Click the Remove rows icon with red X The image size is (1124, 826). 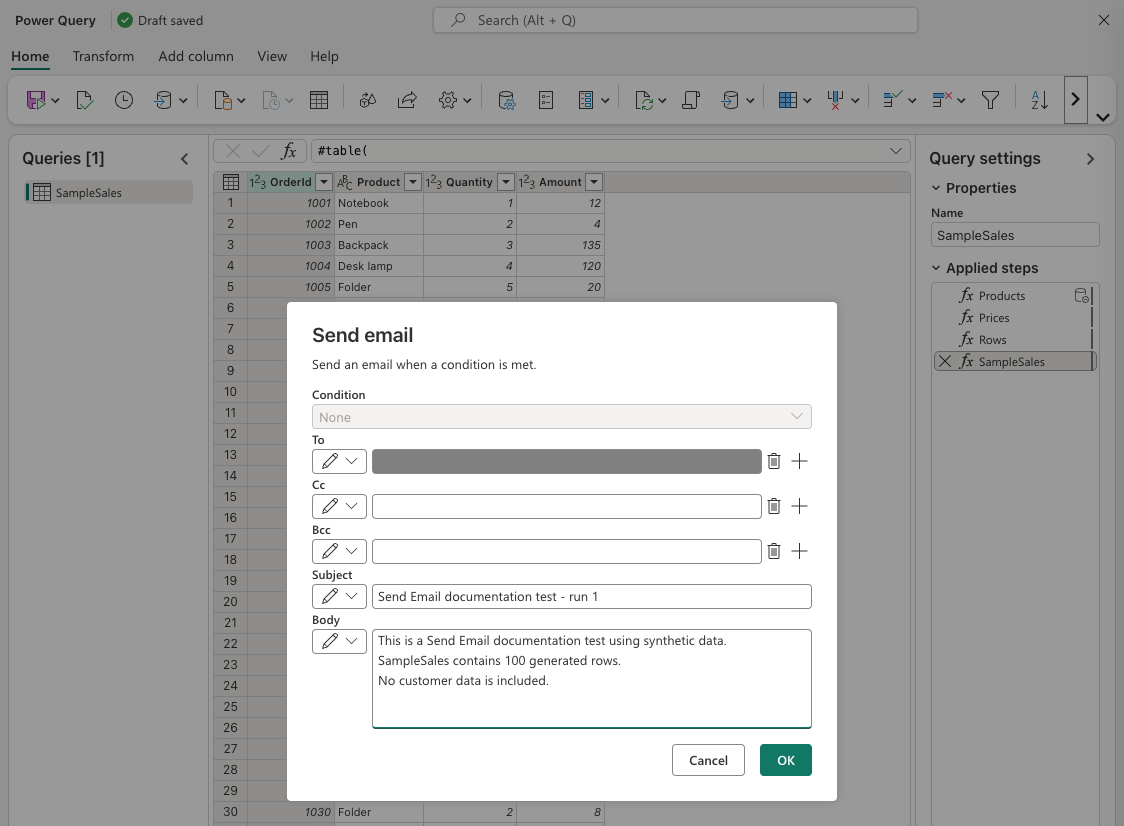pyautogui.click(x=942, y=100)
